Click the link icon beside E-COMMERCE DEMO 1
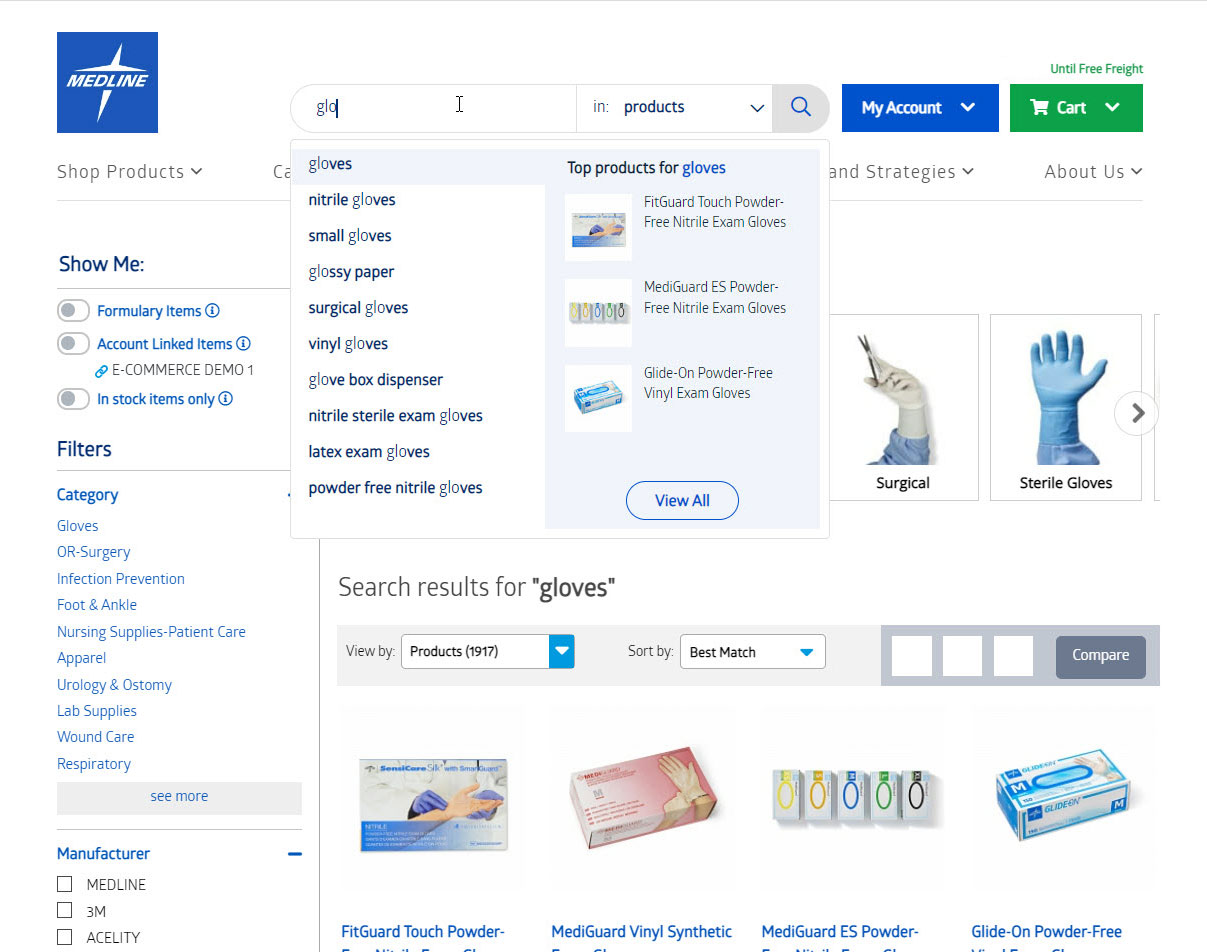1207x952 pixels. pos(101,371)
